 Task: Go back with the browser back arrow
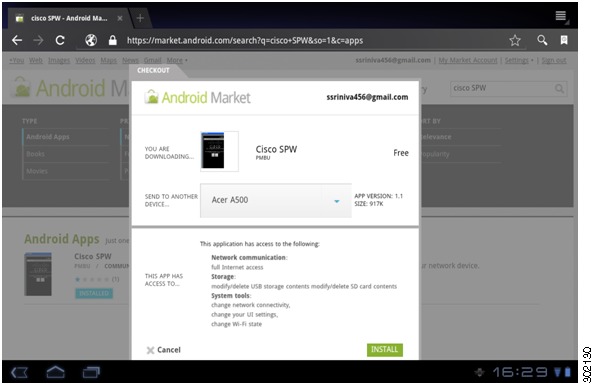pyautogui.click(x=17, y=40)
